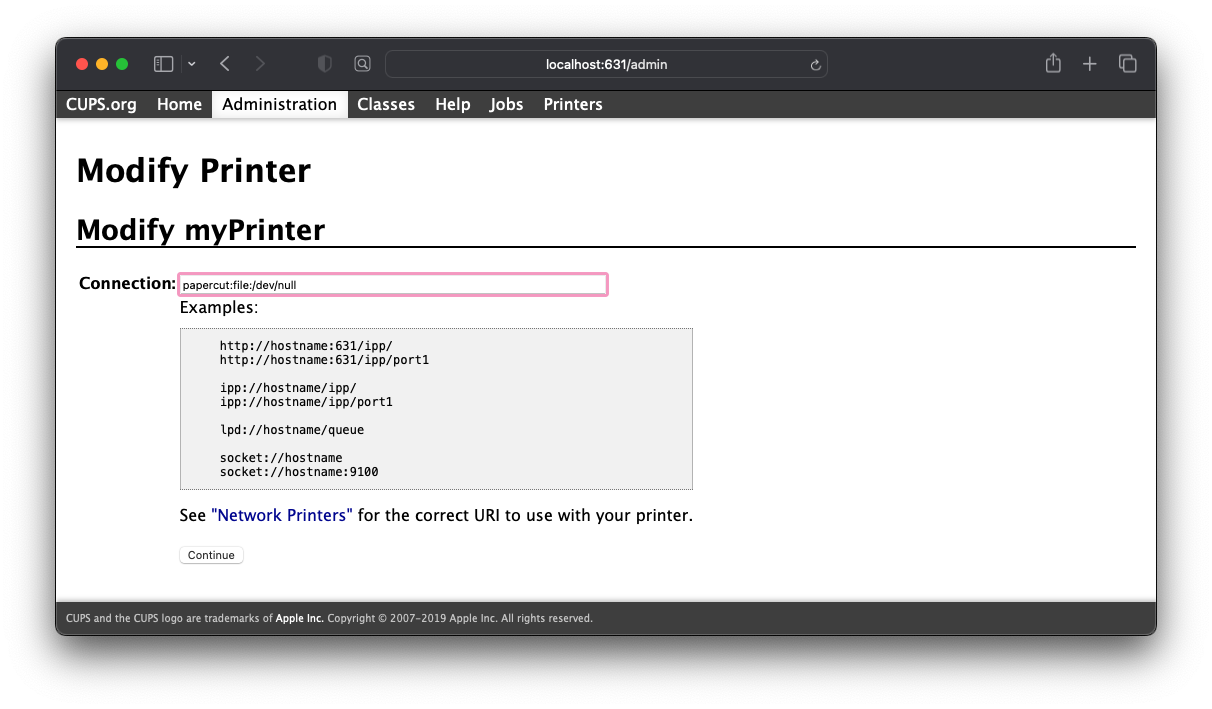
Task: View the Jobs tab
Action: pyautogui.click(x=507, y=104)
